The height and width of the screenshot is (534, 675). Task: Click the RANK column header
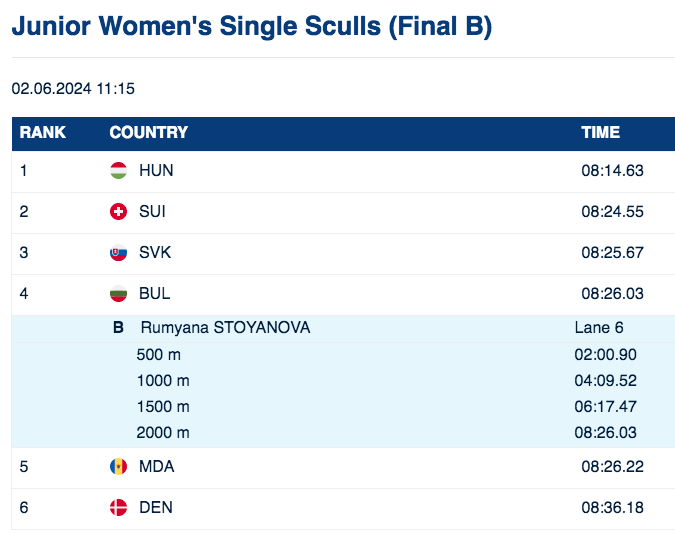point(43,133)
